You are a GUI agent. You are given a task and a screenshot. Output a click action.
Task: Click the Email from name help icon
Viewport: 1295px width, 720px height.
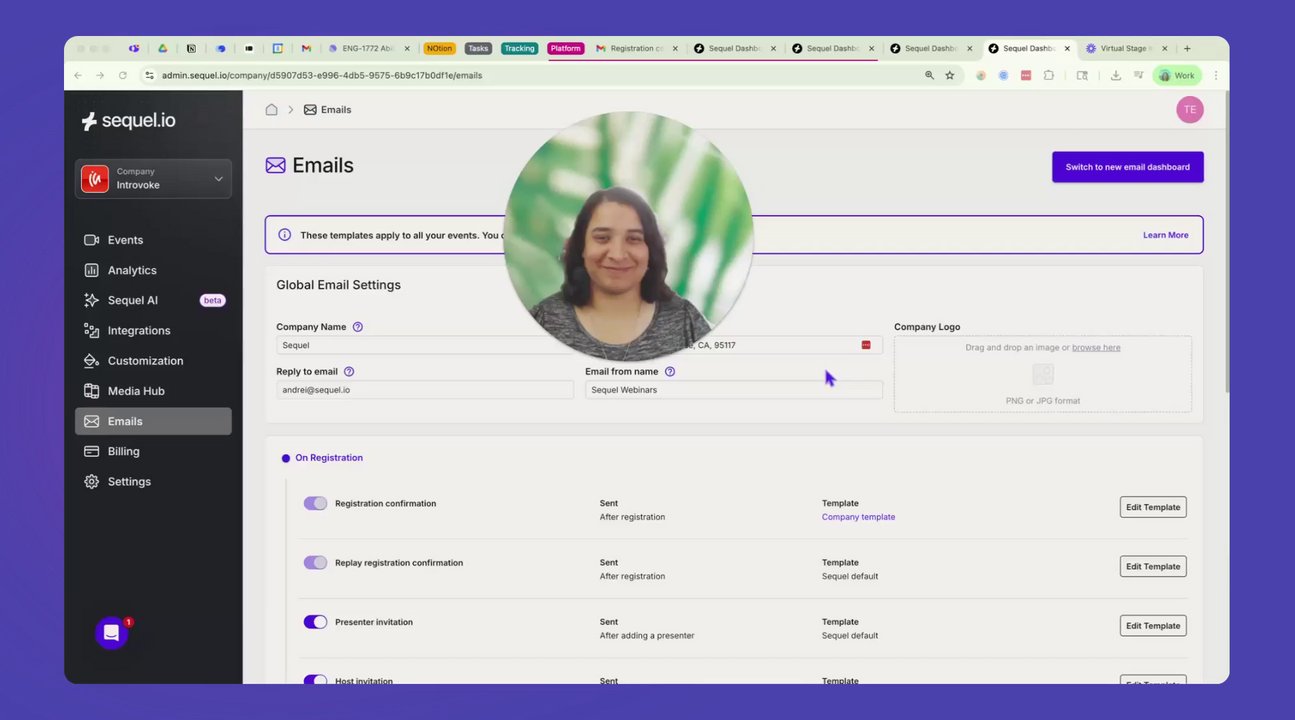(x=670, y=371)
